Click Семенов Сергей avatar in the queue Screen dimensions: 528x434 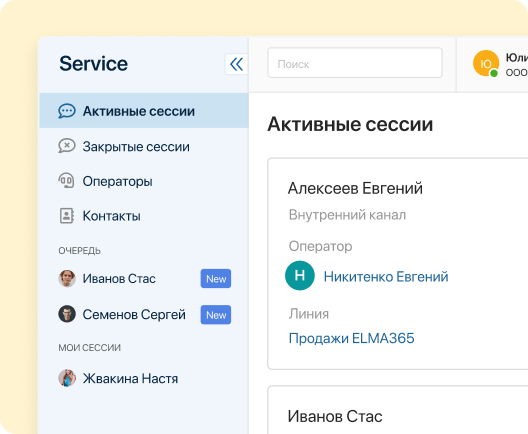pyautogui.click(x=67, y=314)
